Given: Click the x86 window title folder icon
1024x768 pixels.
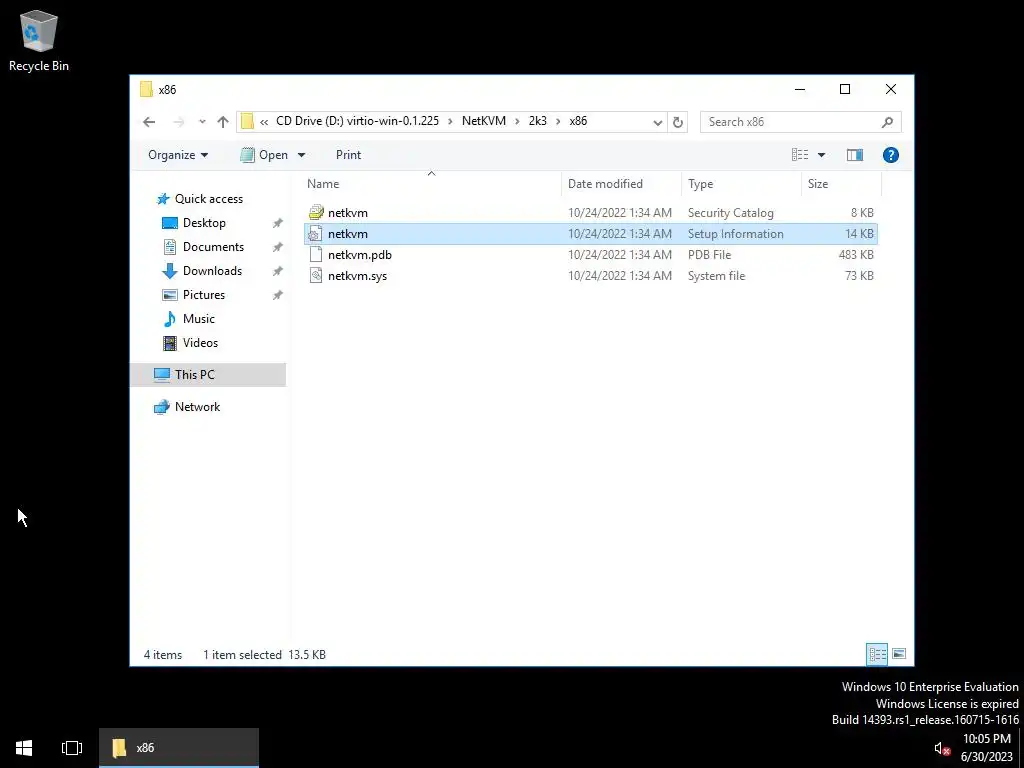Looking at the screenshot, I should click(146, 89).
